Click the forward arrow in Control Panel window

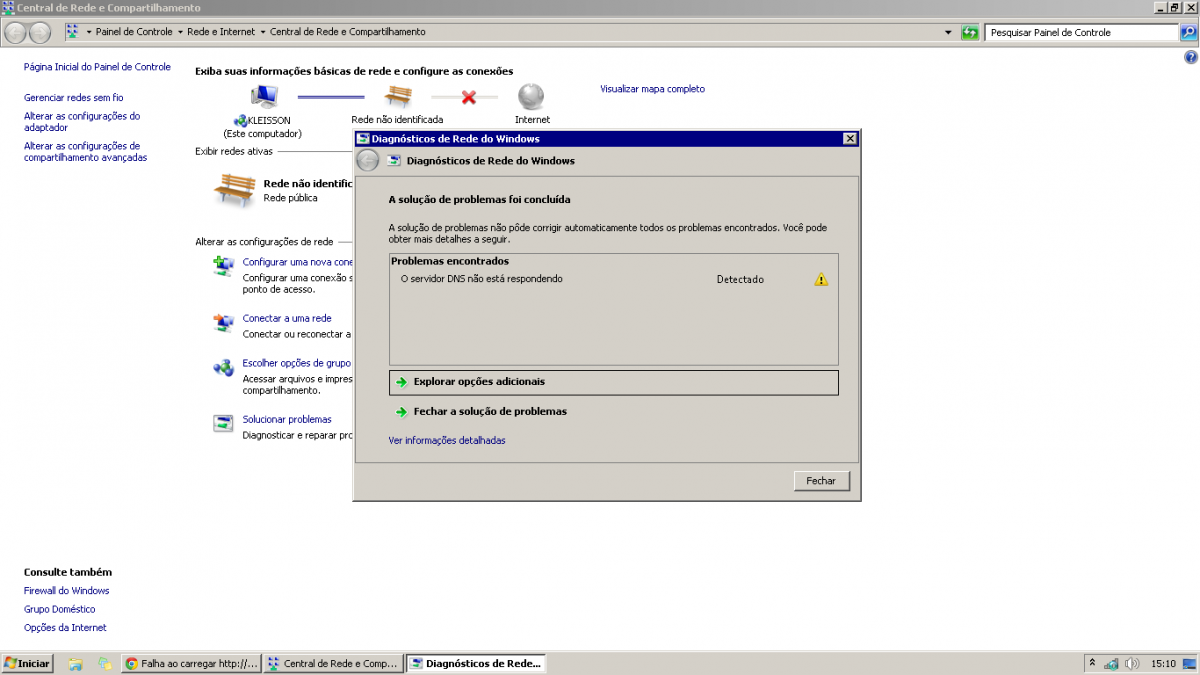click(40, 32)
